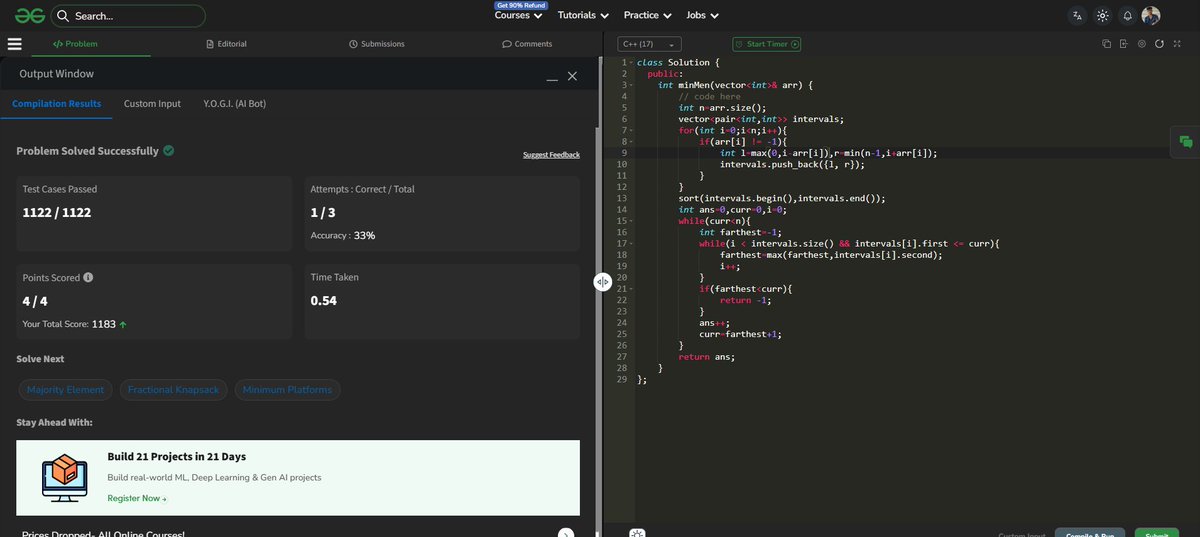Screen dimensions: 1200x537
Task: Collapse the if block fold at line 8
Action: (x=631, y=142)
